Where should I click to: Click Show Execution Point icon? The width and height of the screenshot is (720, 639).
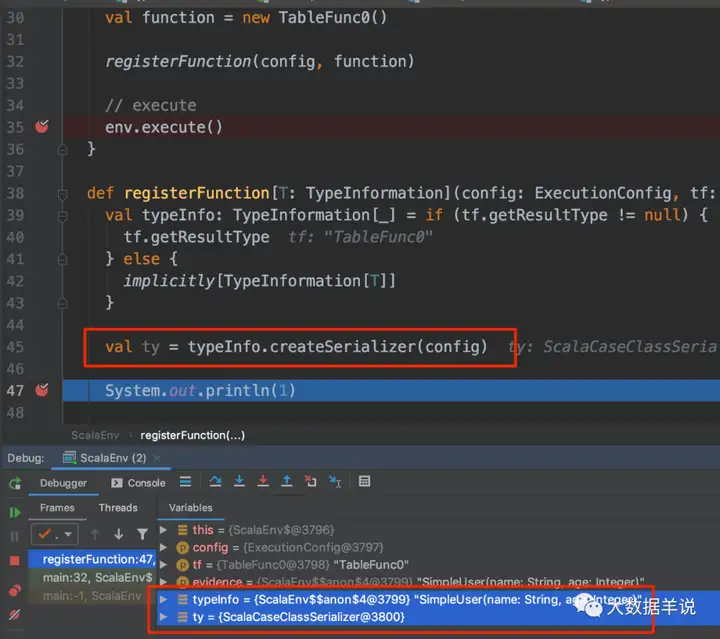pyautogui.click(x=186, y=482)
